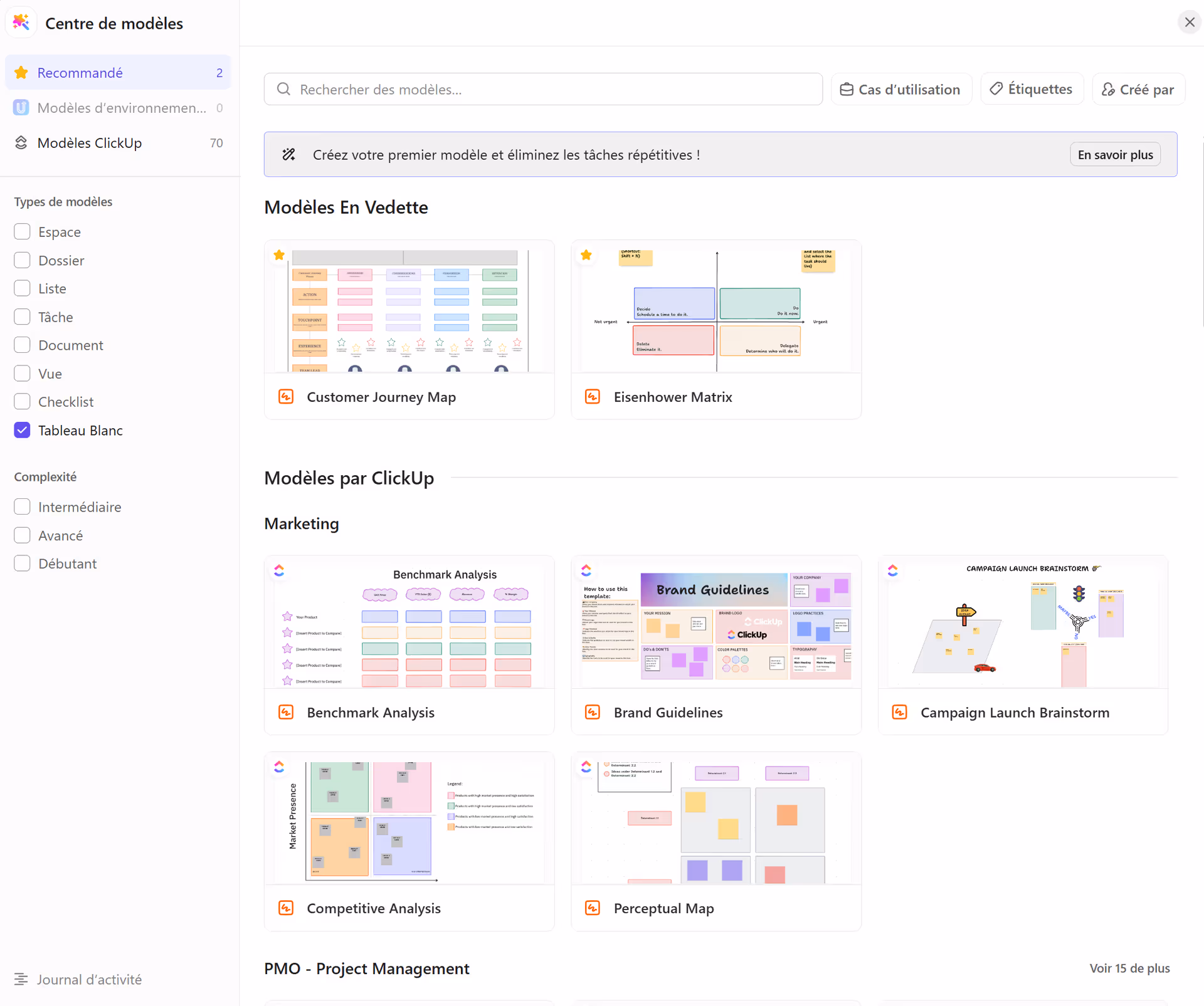Open the Créé par filter dropdown

[x=1138, y=90]
